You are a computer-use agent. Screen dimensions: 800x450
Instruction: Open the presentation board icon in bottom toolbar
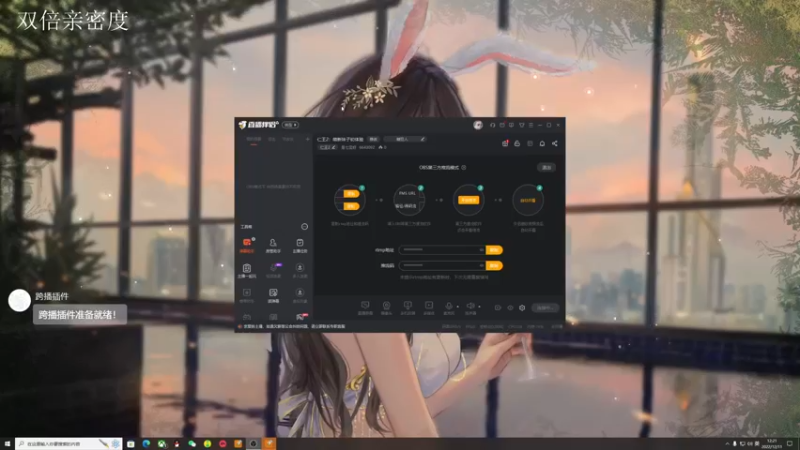(x=408, y=307)
